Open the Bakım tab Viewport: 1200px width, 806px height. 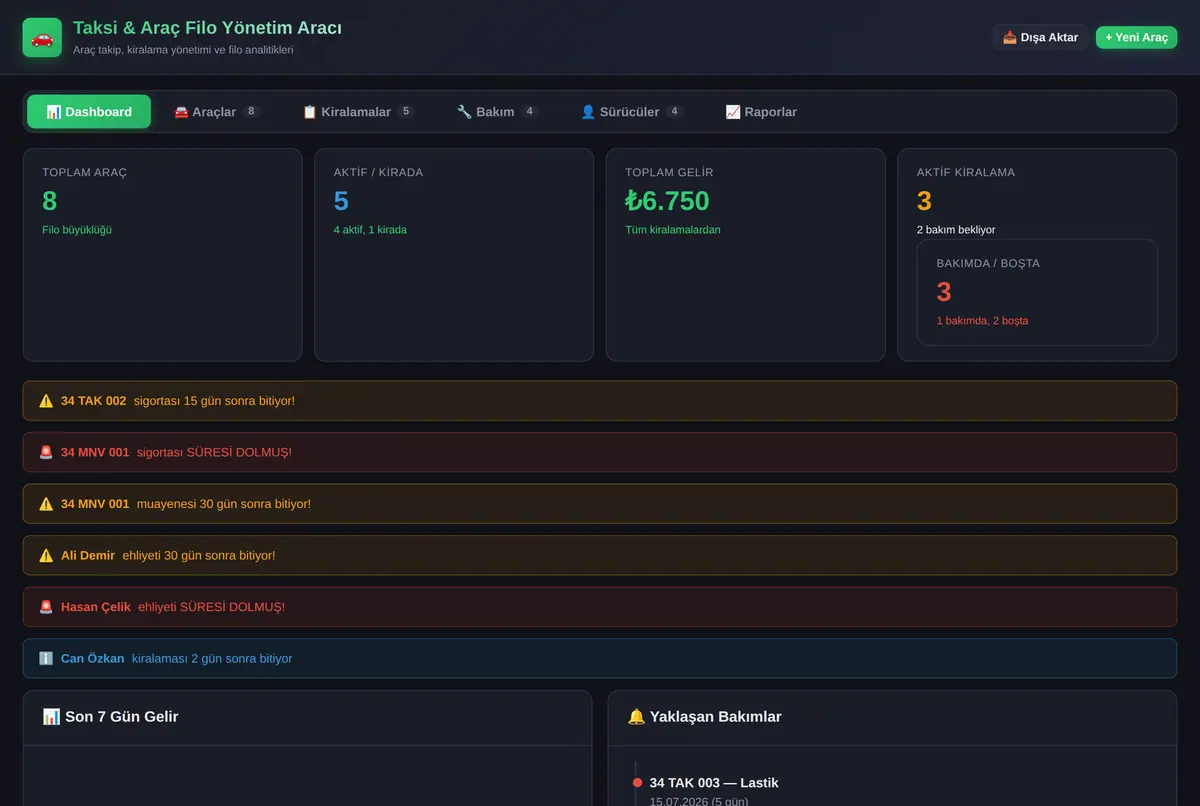point(497,112)
